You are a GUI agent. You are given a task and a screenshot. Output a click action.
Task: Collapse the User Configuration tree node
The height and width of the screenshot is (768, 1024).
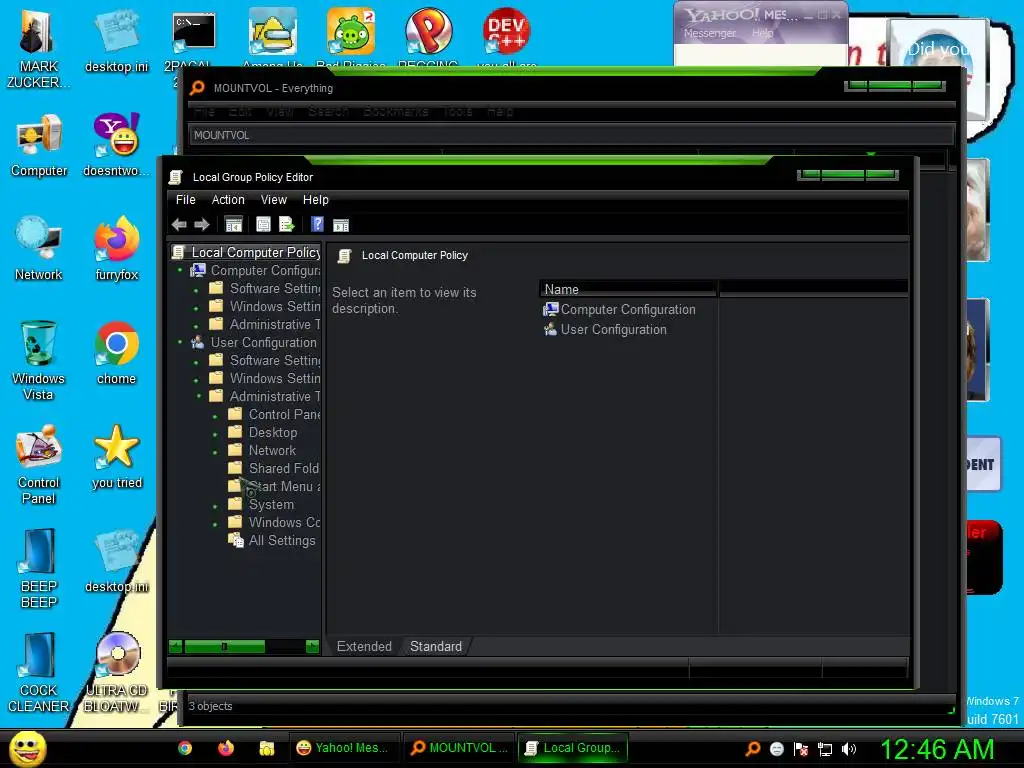(x=180, y=342)
